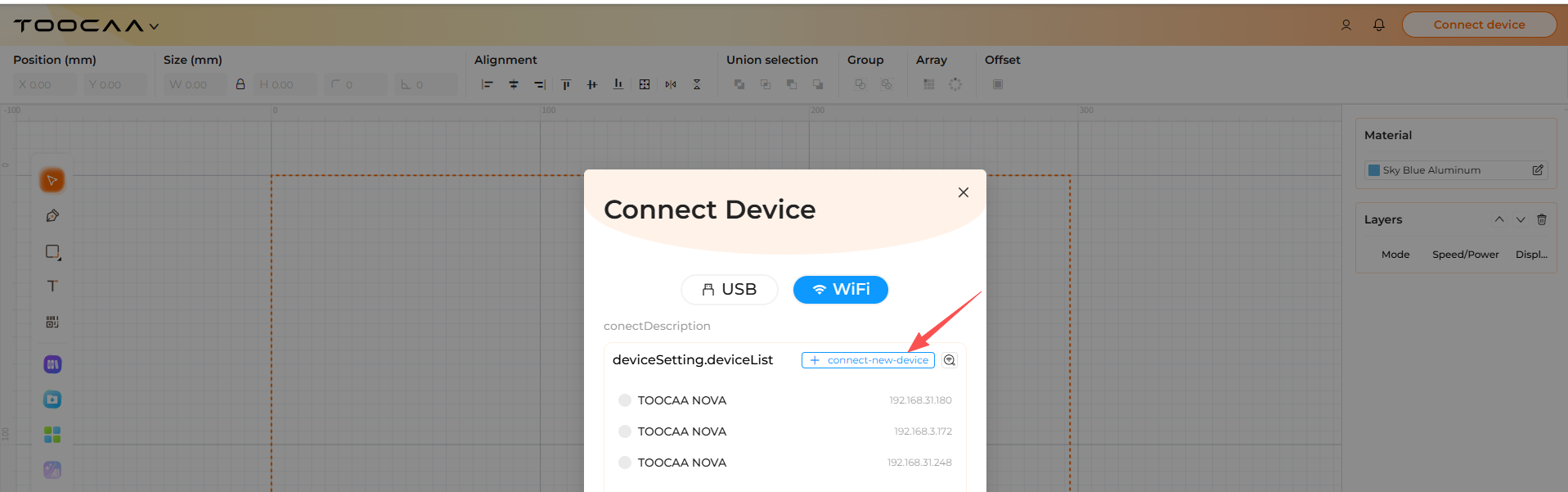The width and height of the screenshot is (1568, 492).
Task: Open the four-color grid apps icon
Action: [52, 435]
